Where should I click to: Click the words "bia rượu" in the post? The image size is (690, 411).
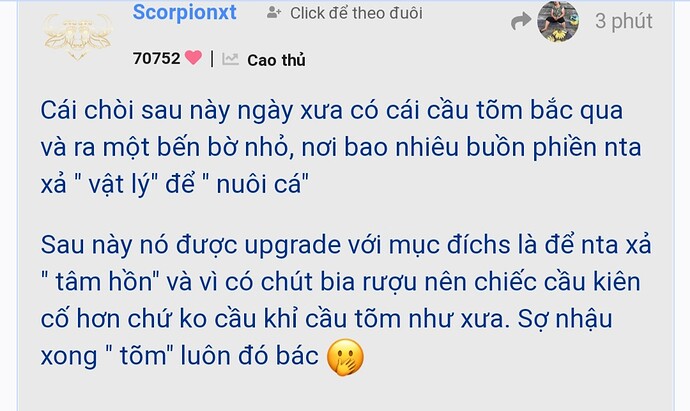[369, 282]
